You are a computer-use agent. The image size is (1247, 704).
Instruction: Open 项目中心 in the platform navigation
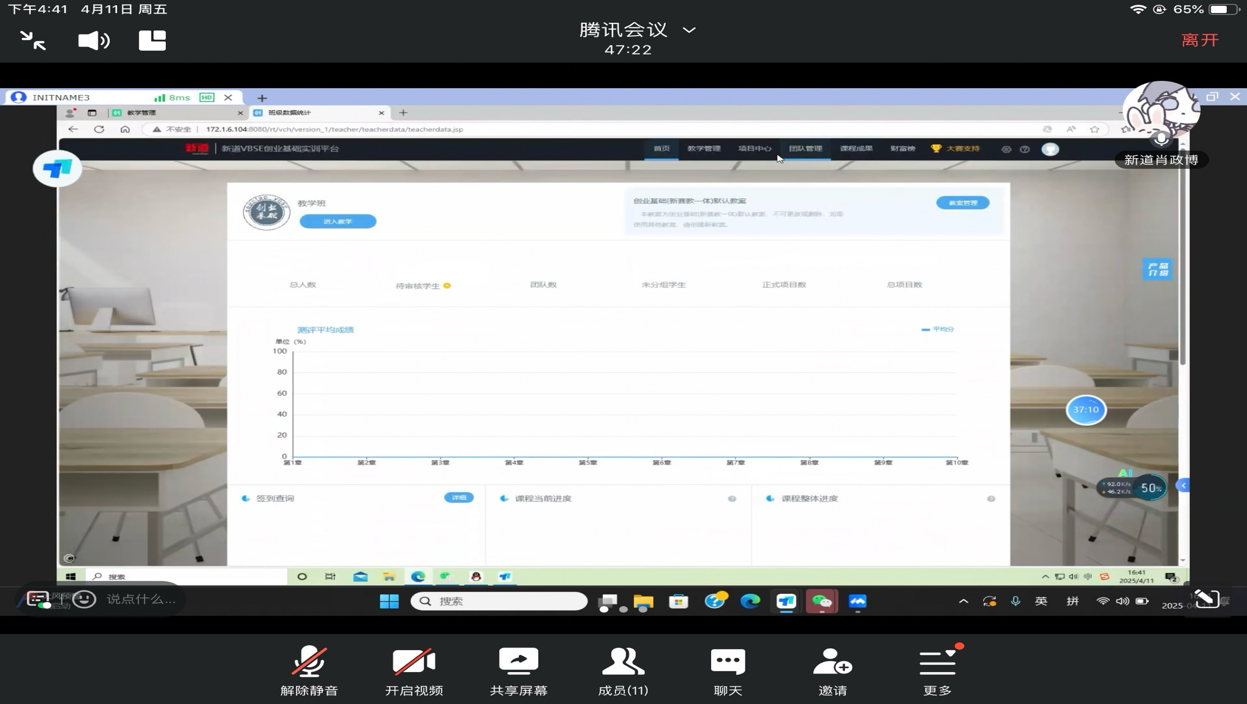(754, 149)
